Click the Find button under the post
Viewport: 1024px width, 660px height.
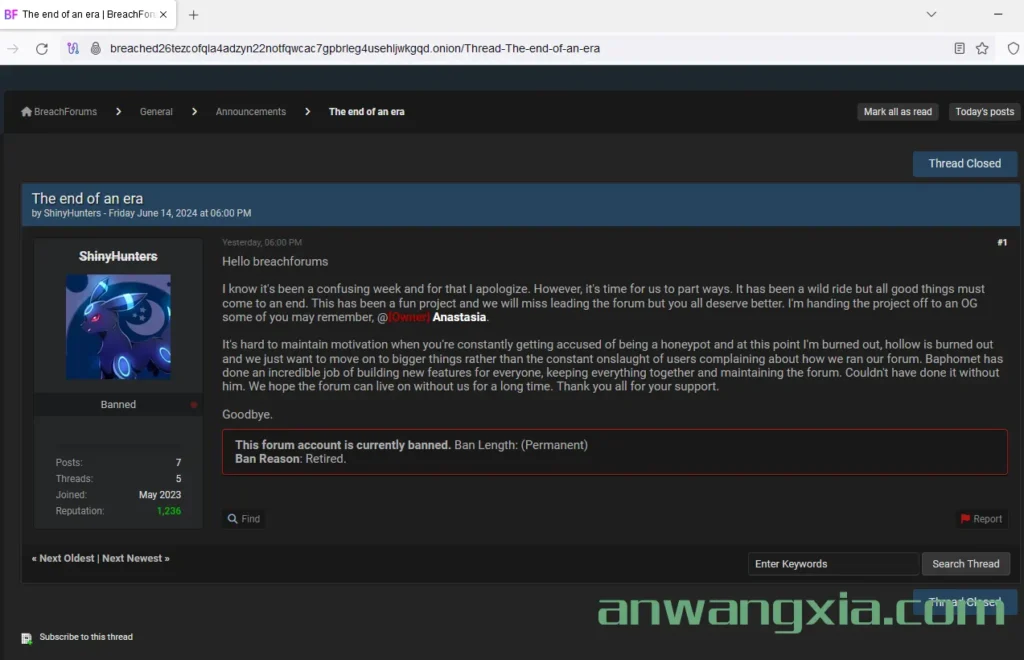[244, 519]
